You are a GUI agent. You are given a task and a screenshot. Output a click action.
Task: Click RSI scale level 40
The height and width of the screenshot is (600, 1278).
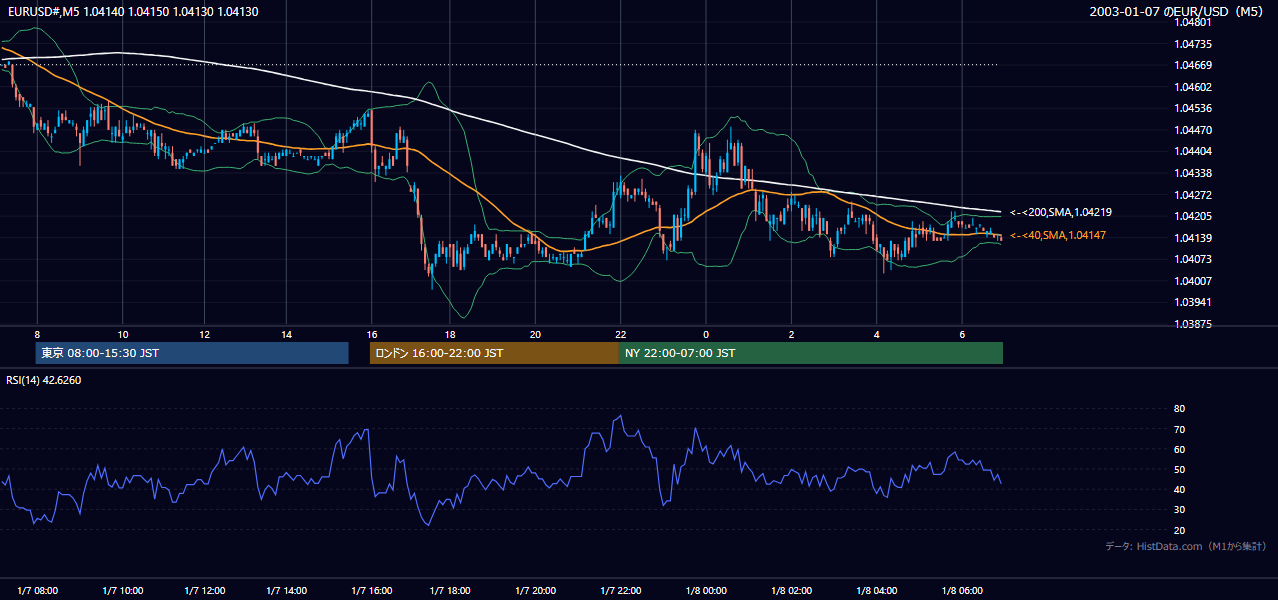coord(1179,489)
